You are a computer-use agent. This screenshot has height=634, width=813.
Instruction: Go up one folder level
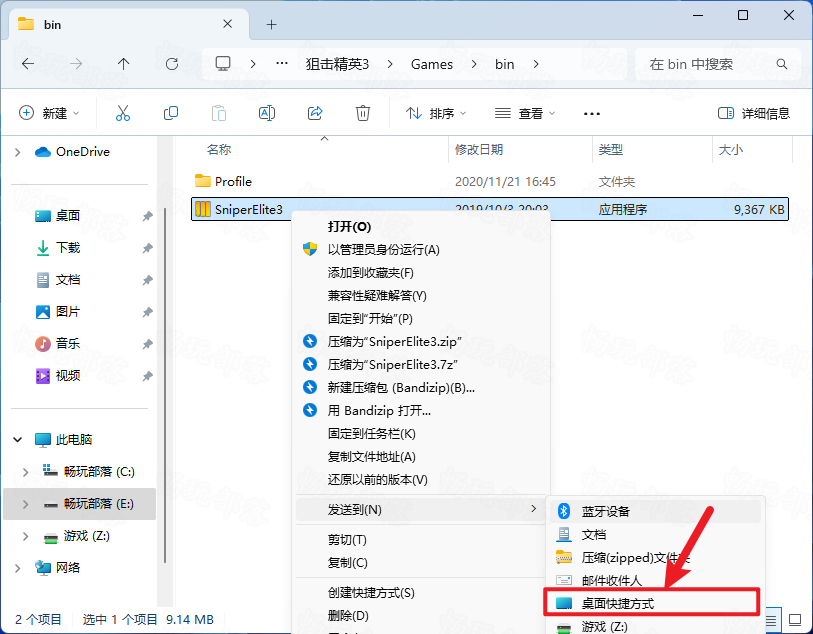(x=123, y=64)
